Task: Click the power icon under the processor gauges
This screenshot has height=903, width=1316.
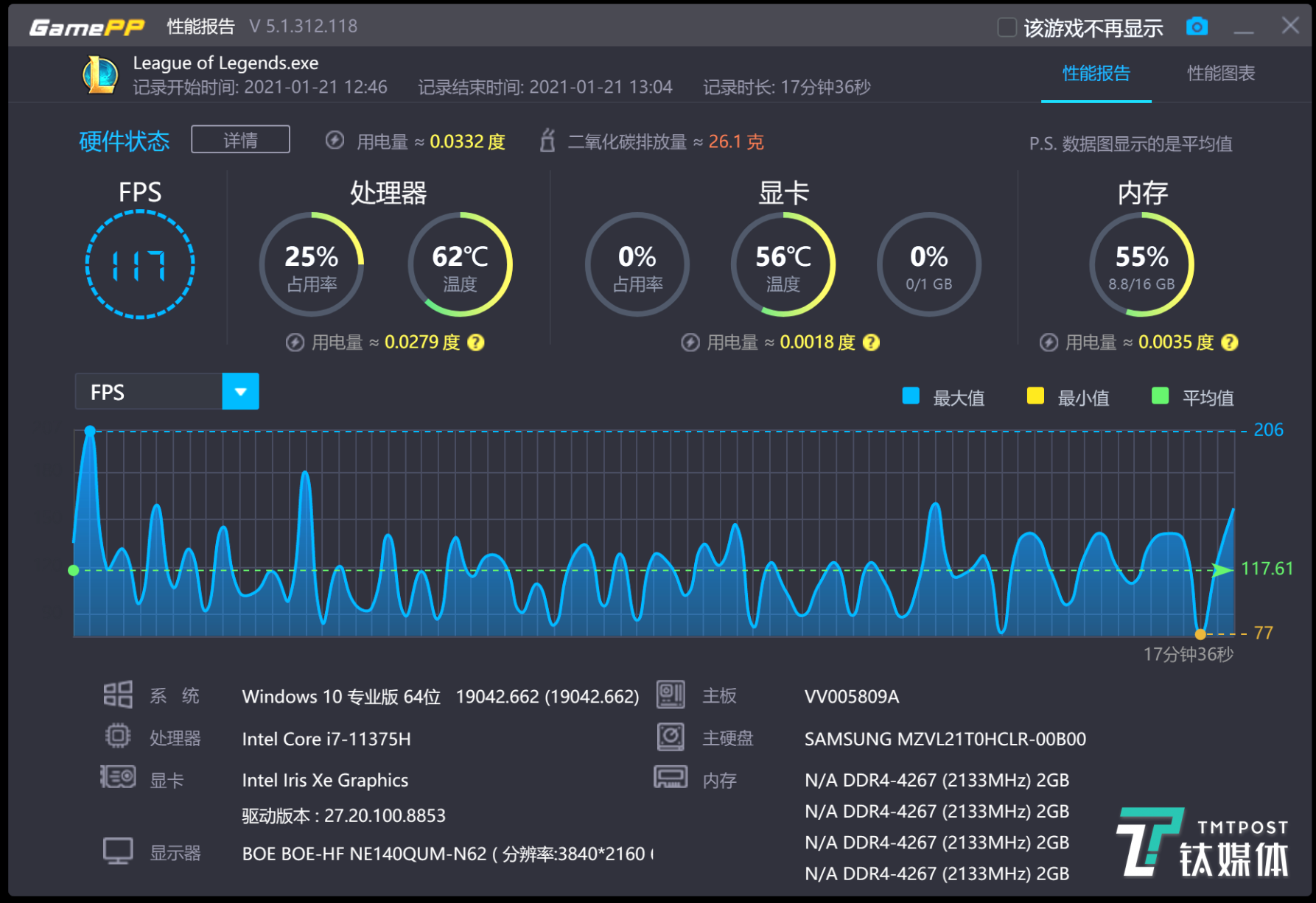Action: click(x=295, y=342)
